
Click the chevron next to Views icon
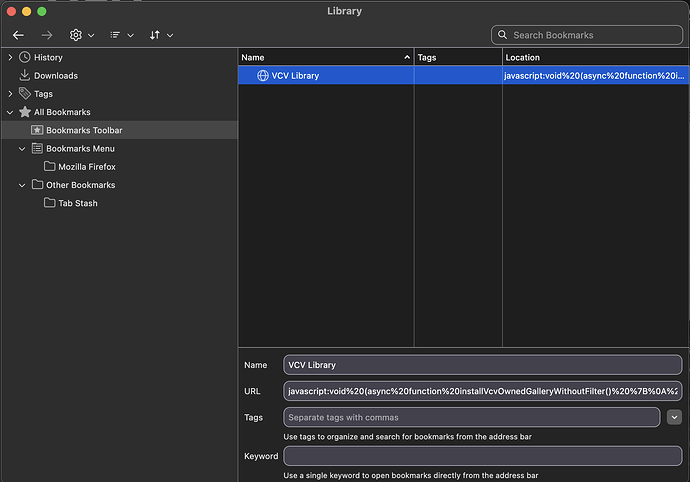pyautogui.click(x=131, y=36)
